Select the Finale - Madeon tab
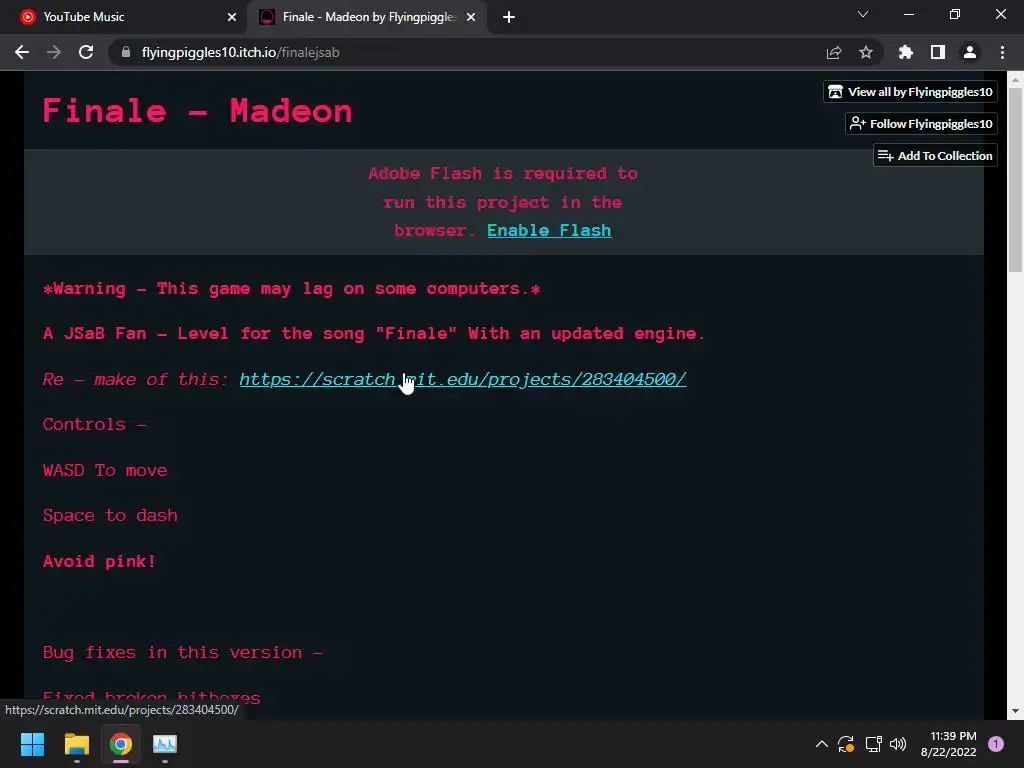Viewport: 1024px width, 768px height. 366,17
